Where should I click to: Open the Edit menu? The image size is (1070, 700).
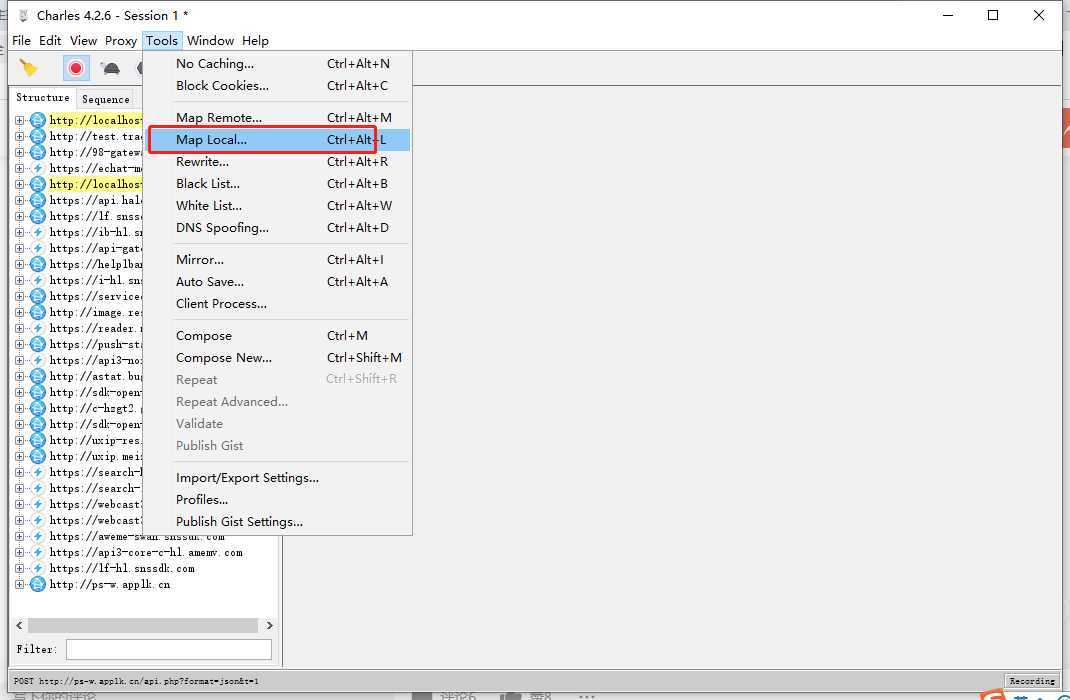click(50, 41)
